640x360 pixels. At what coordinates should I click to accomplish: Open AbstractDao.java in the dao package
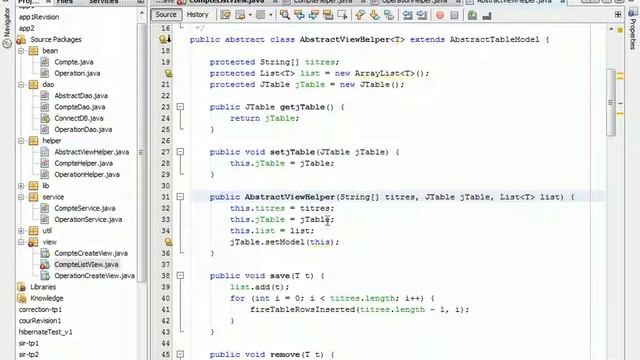pos(81,96)
